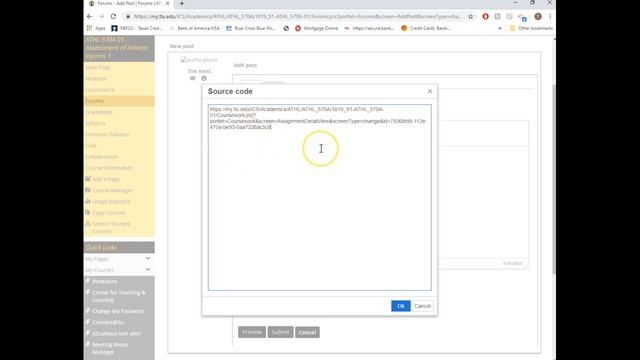
Task: Open the RBFCU - Texas Credit bookmark
Action: [x=137, y=28]
